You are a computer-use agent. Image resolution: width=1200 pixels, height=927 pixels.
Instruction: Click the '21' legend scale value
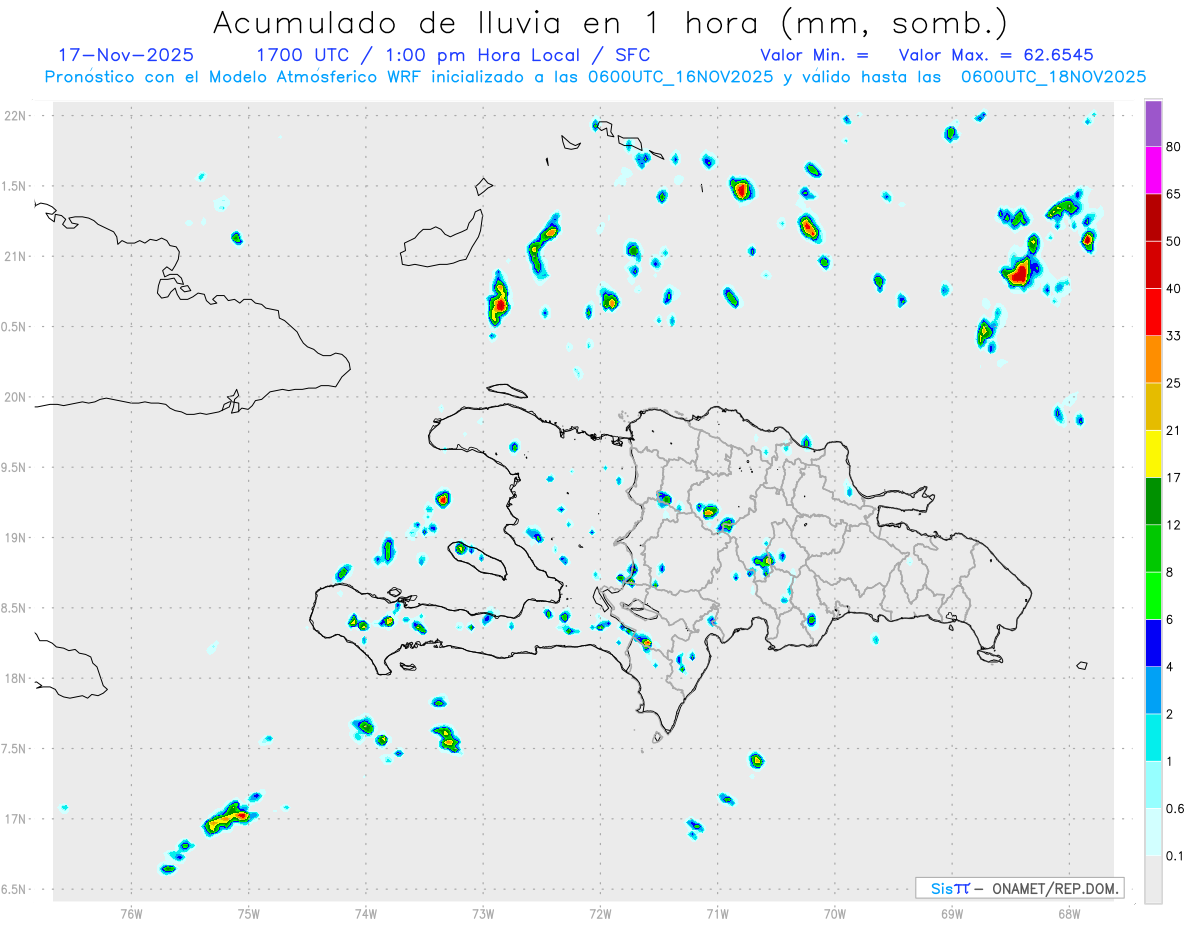pyautogui.click(x=1175, y=431)
